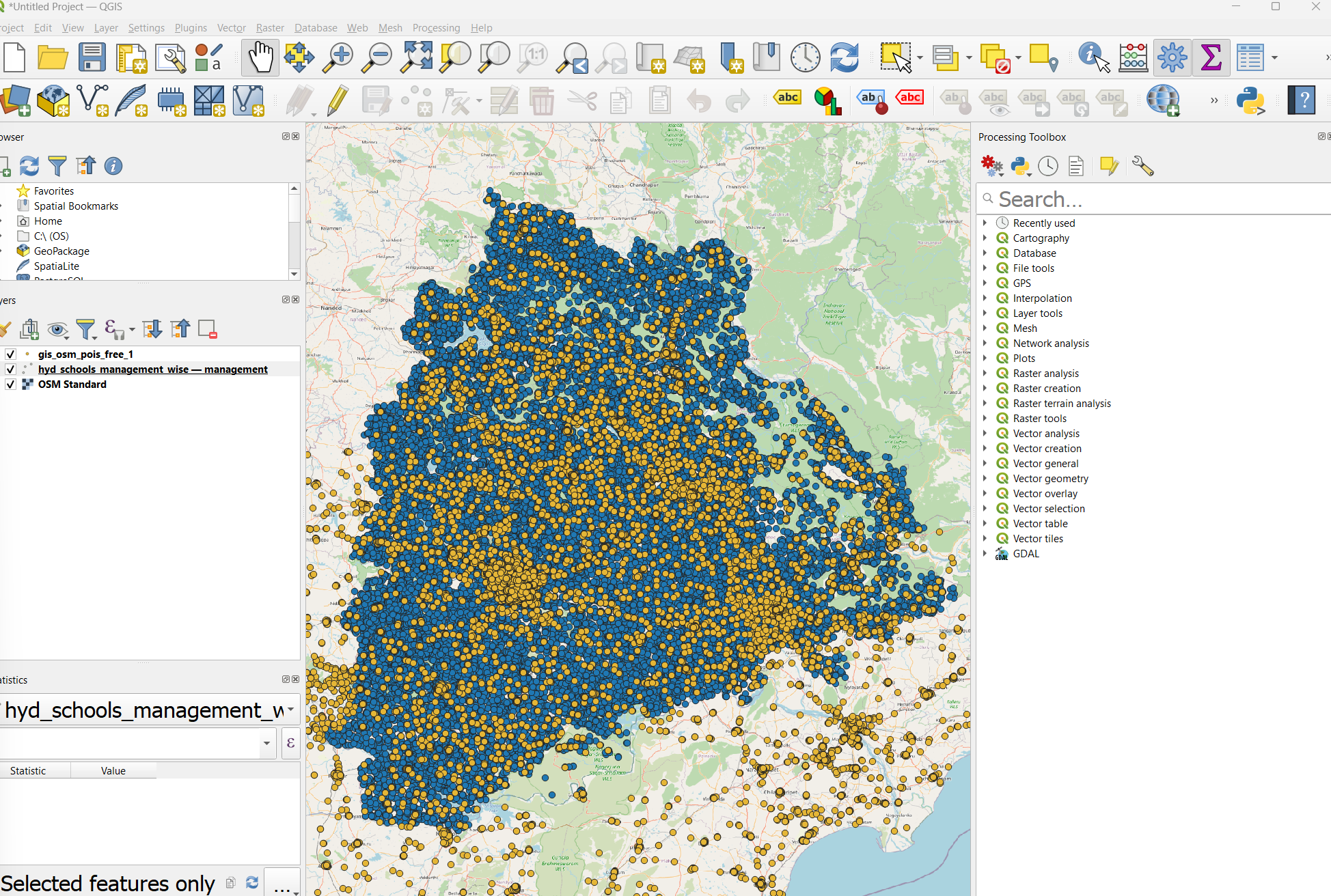Expand the GDAL toolbox group
The image size is (1331, 896).
pos(985,554)
